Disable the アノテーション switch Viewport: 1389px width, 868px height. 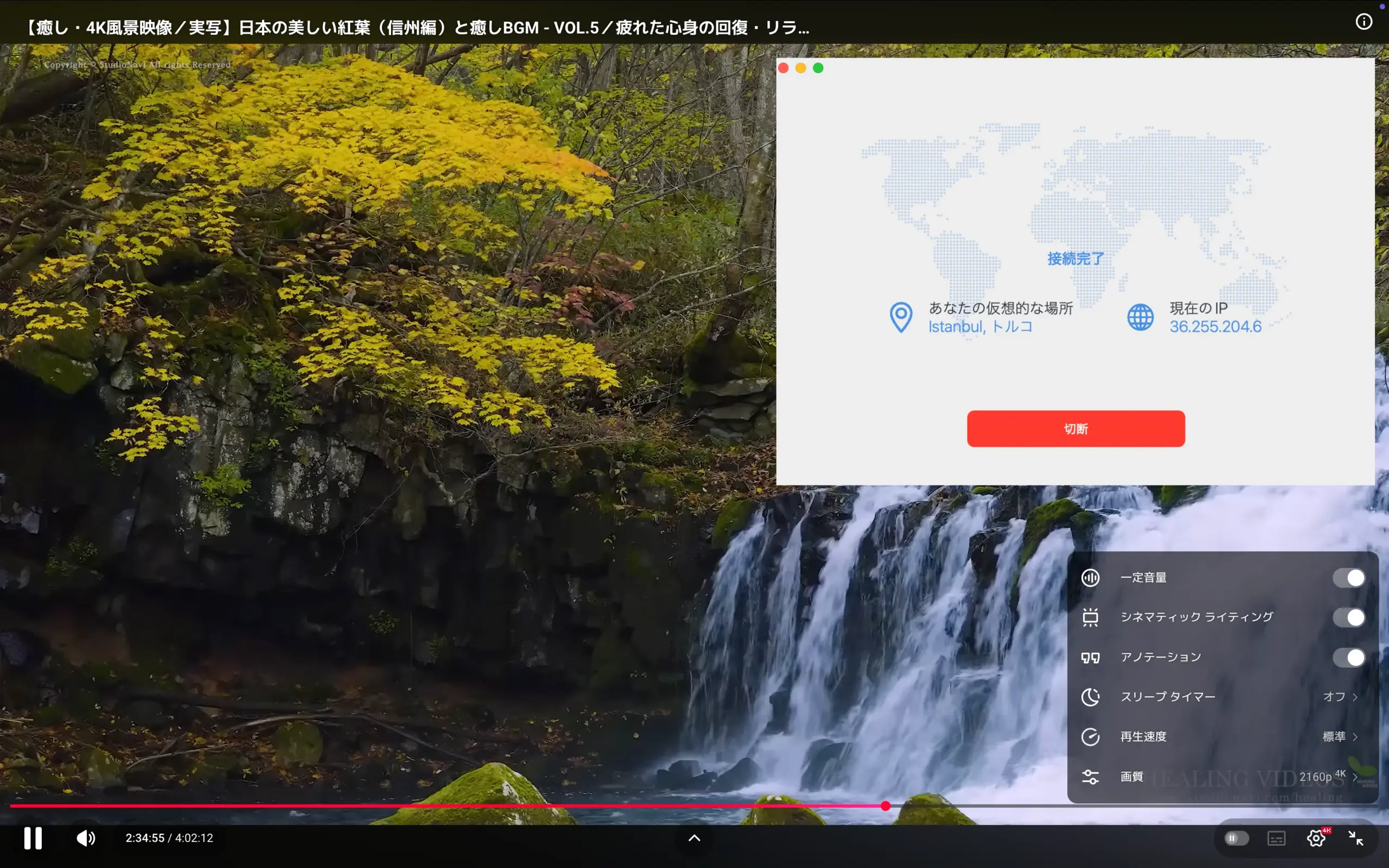click(x=1348, y=658)
